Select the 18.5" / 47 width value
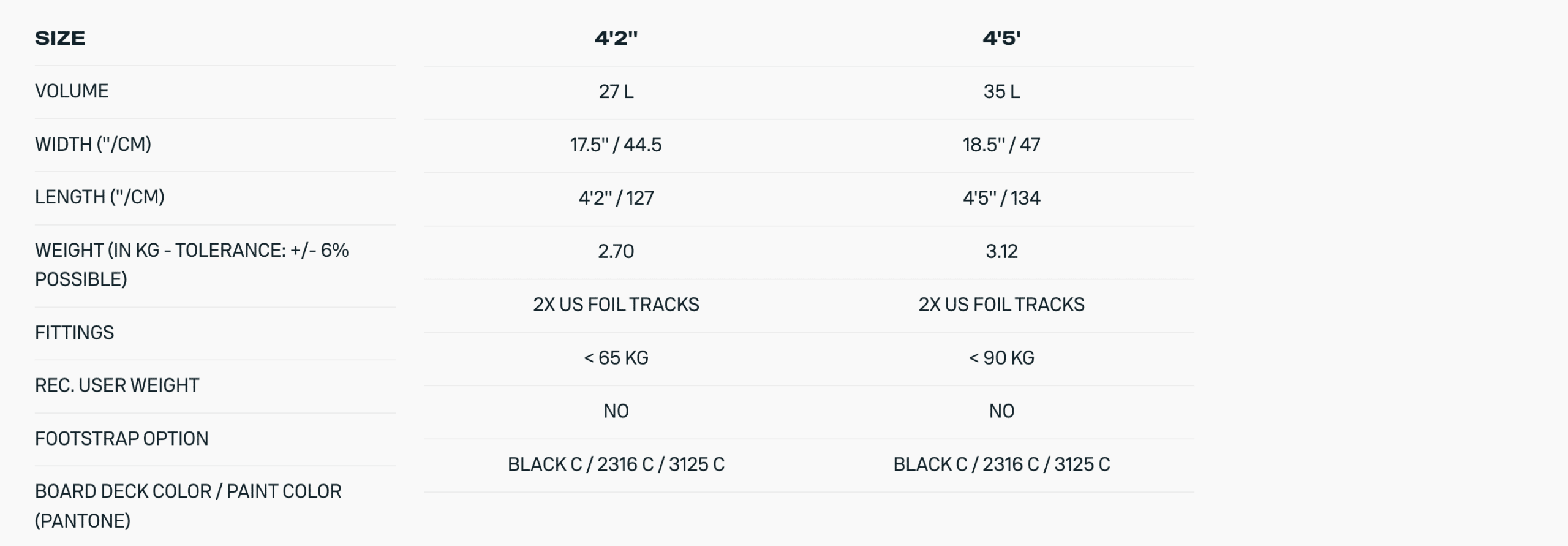 (1001, 145)
